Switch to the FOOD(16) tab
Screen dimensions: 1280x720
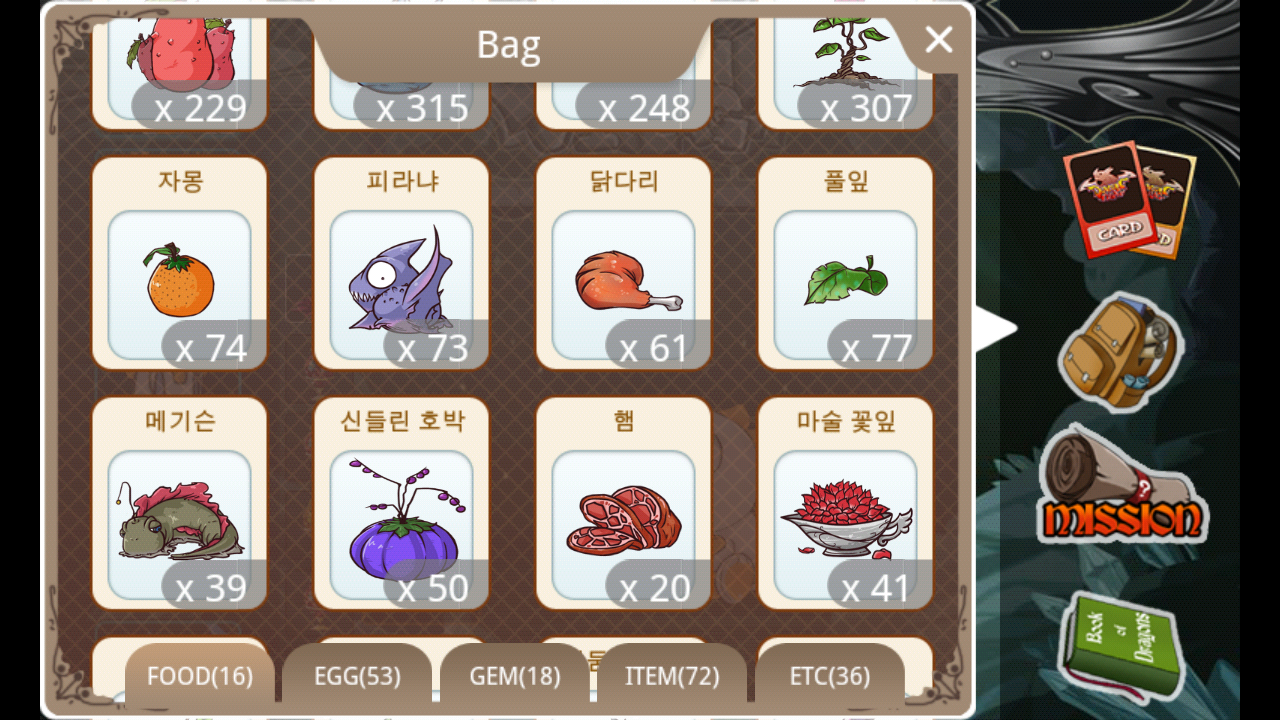tap(200, 677)
